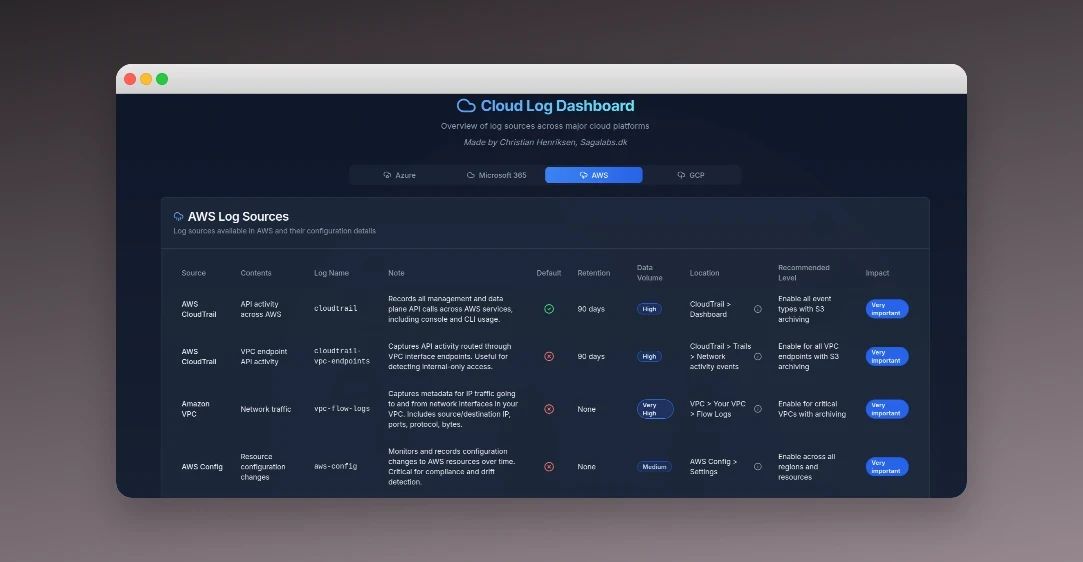Click the Recommended Level column header
The image size is (1083, 562).
click(x=804, y=273)
